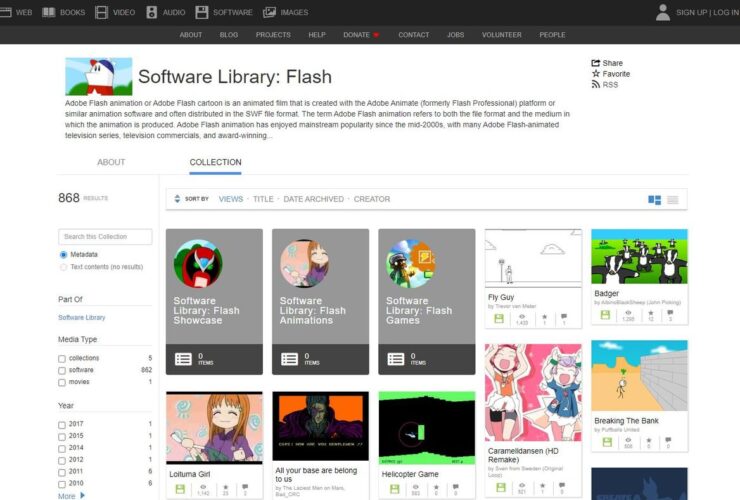
Task: Check the collections media type filter
Action: 62,359
